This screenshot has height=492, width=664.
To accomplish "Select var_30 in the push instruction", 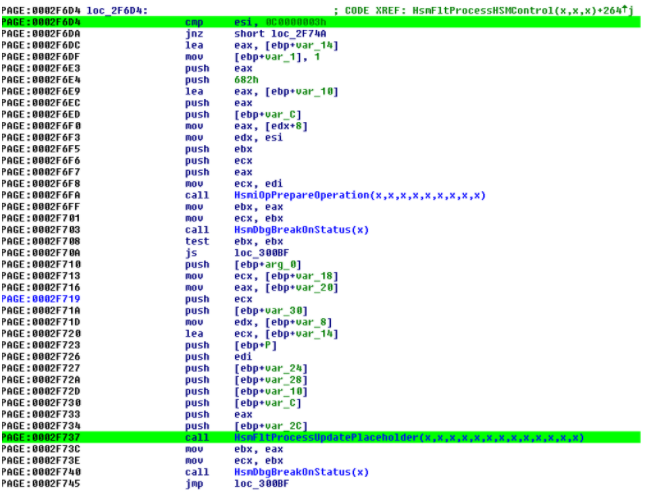I will (272, 310).
